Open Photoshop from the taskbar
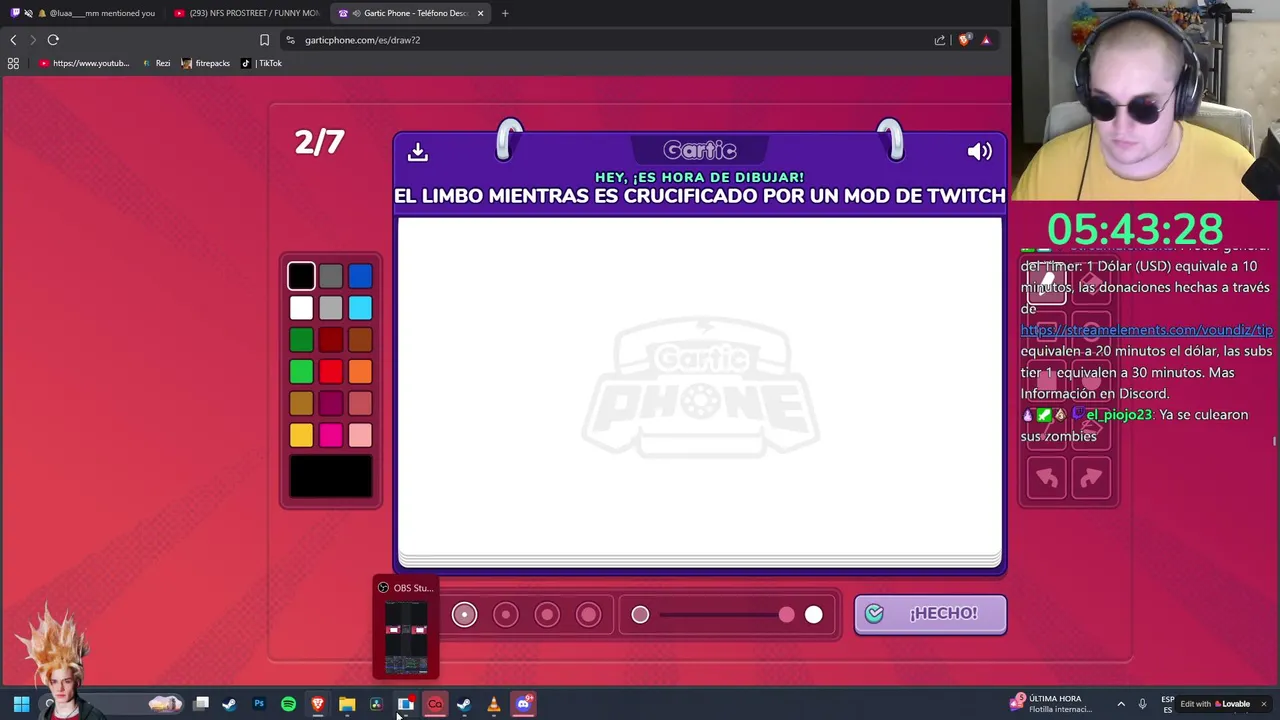 259,704
